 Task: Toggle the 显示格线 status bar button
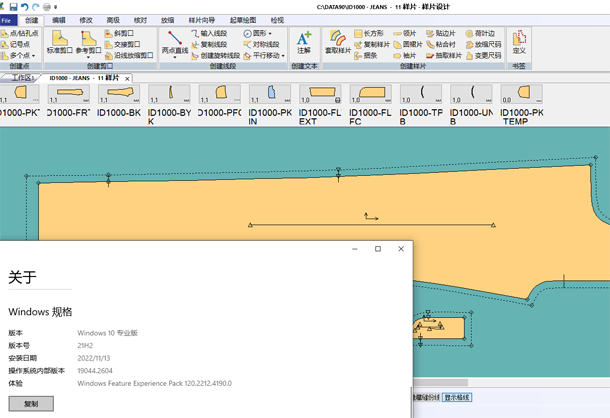pos(457,397)
